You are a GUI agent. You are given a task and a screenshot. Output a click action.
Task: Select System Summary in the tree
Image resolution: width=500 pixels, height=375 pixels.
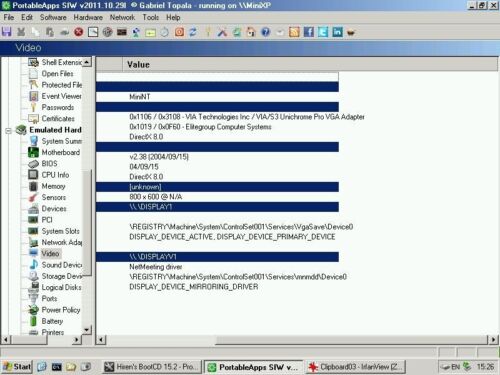click(62, 141)
